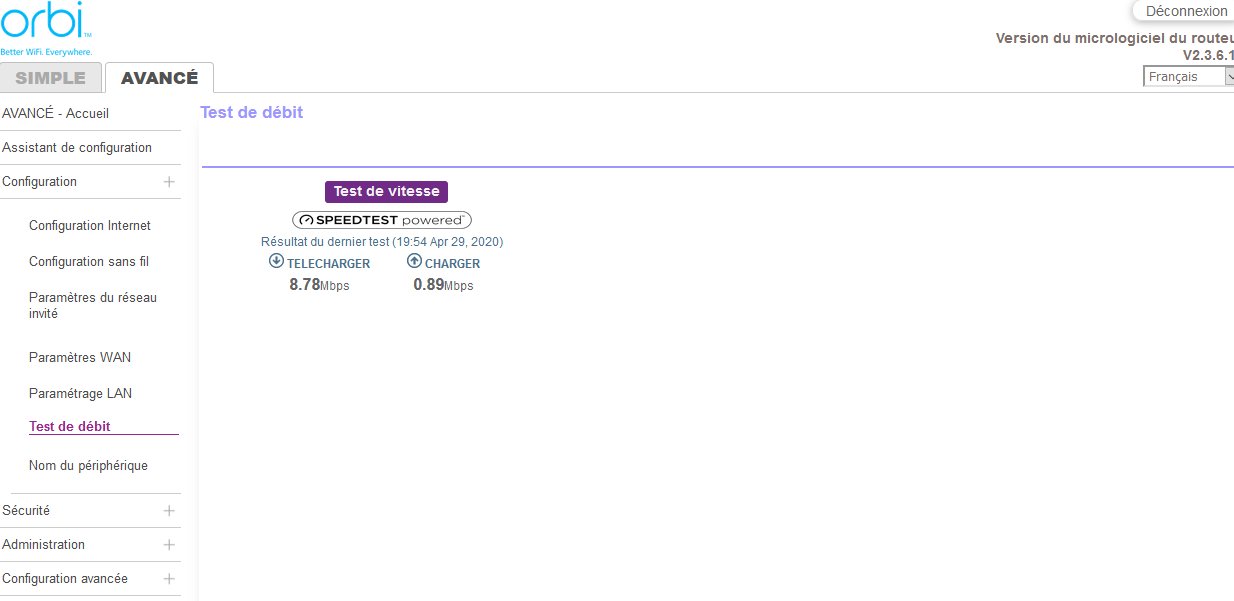Expand the Configuration section plus icon

[x=169, y=182]
